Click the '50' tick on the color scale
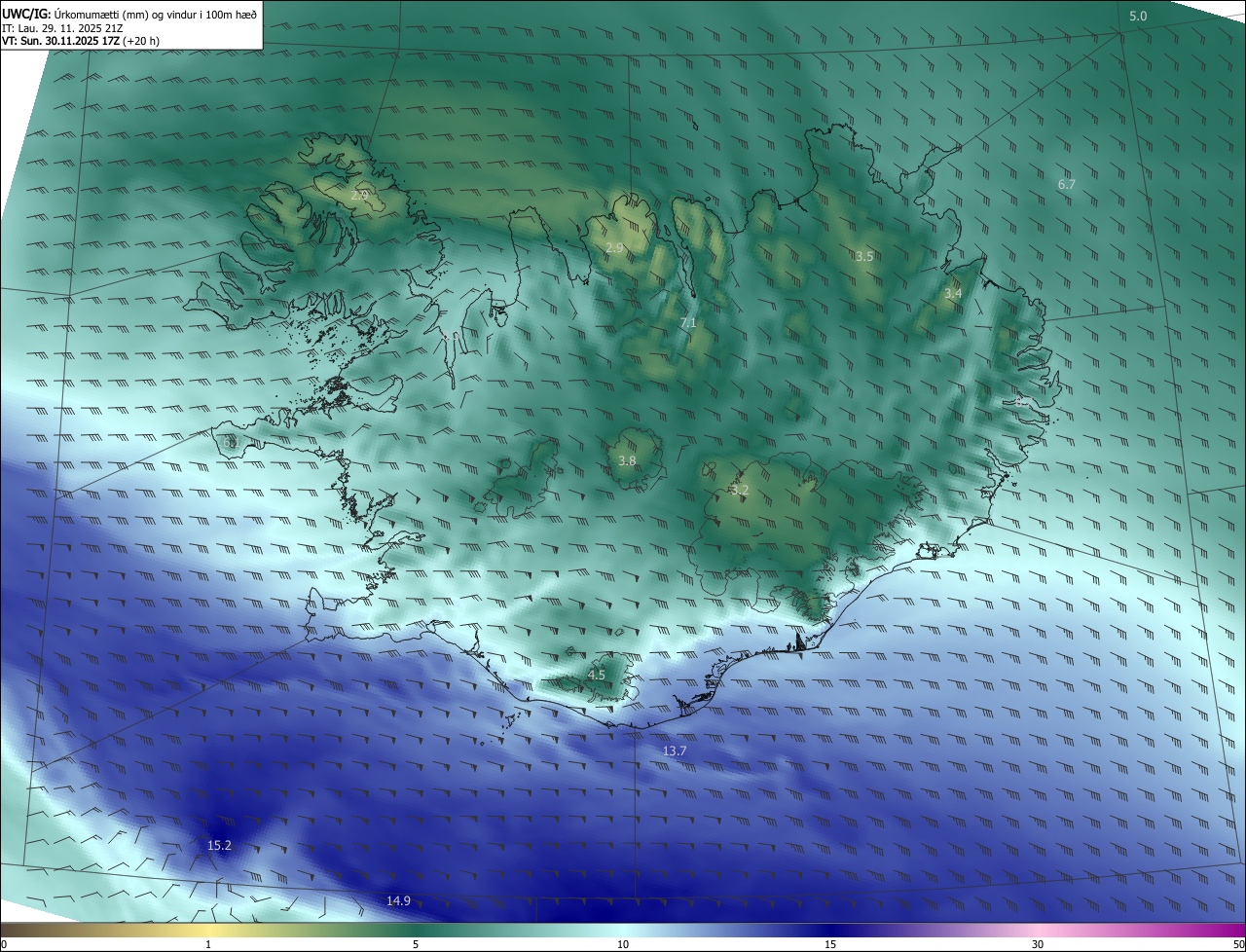This screenshot has height=952, width=1246. (1238, 944)
